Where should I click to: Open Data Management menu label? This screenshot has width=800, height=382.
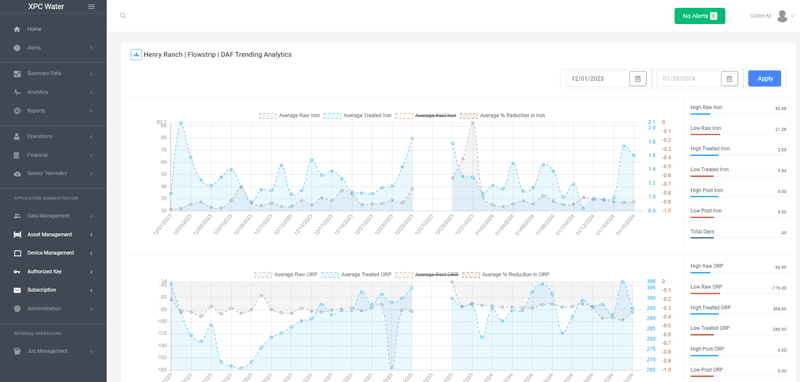click(x=48, y=216)
